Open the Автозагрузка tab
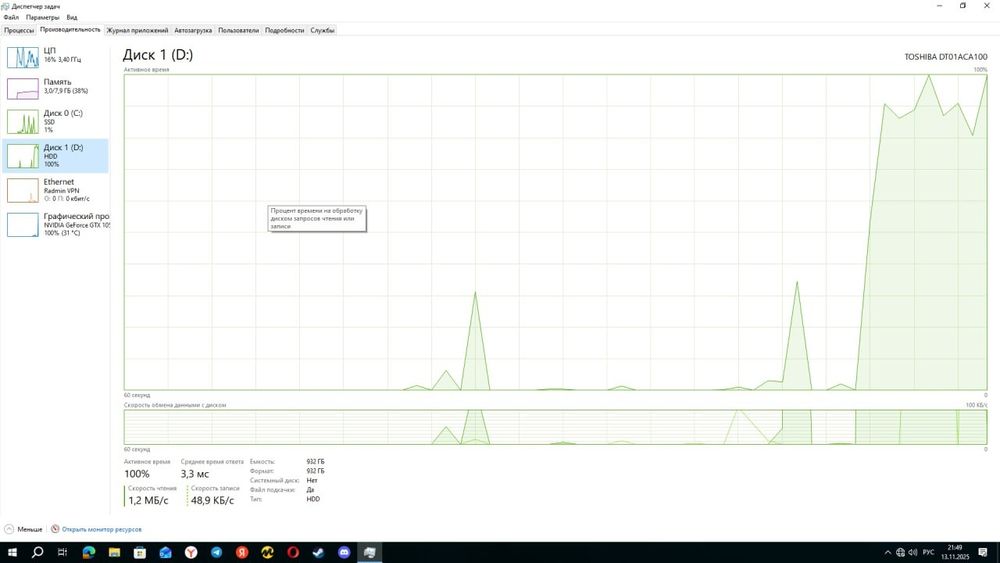 pyautogui.click(x=193, y=30)
